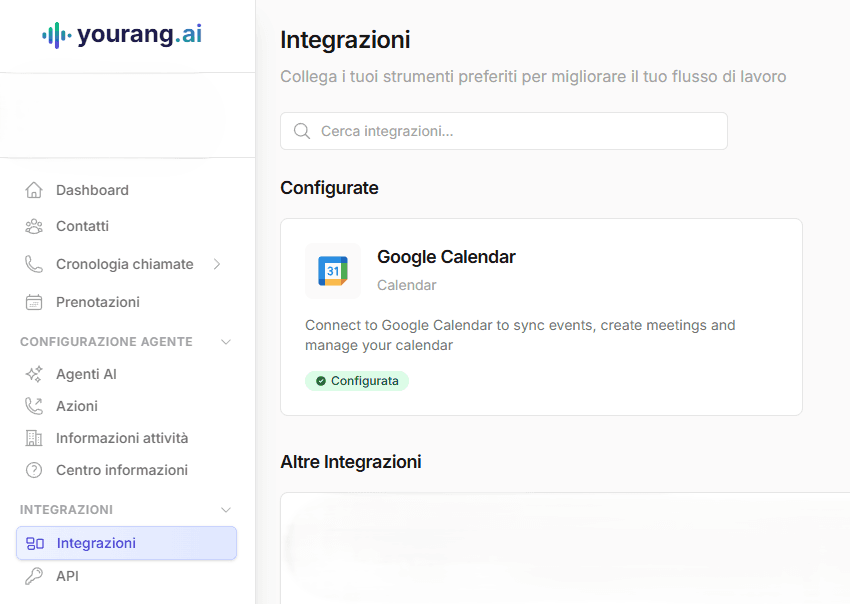
Task: Click the Informazioni attività building icon
Action: pos(34,438)
